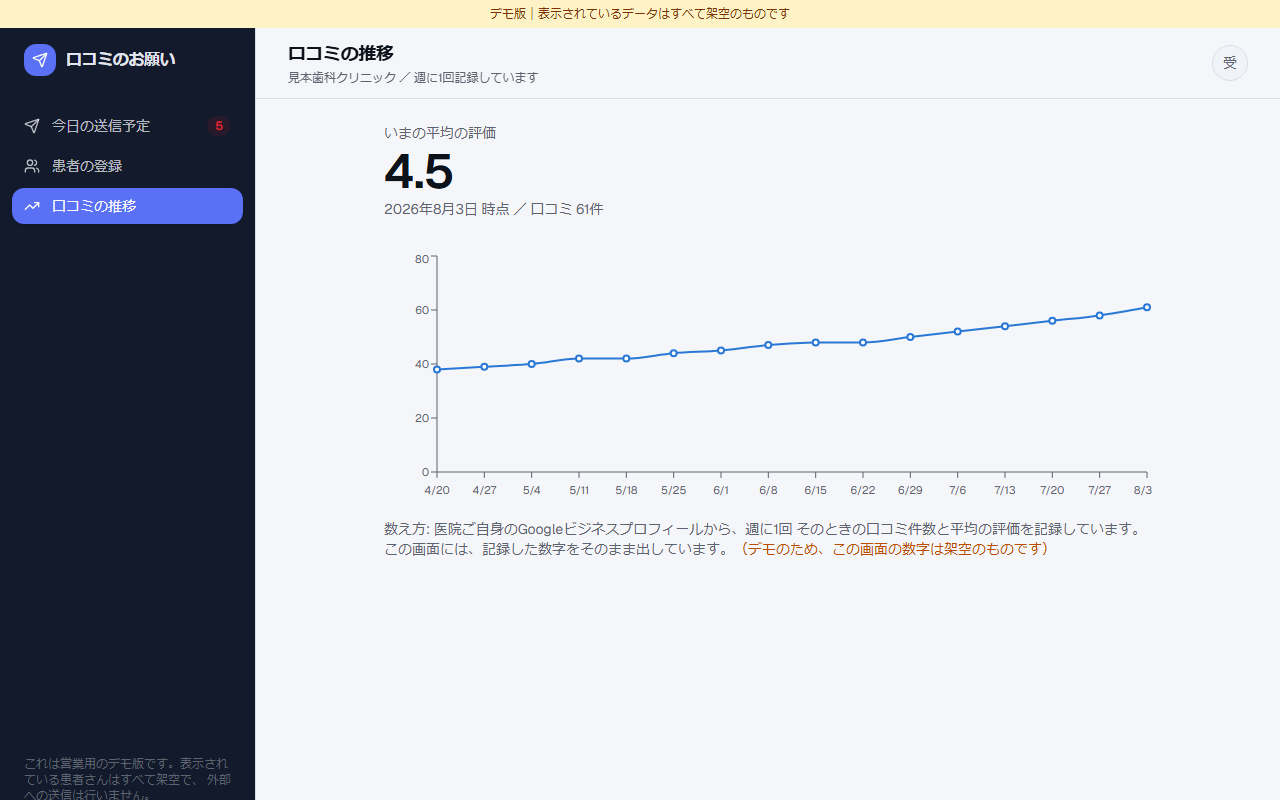This screenshot has height=800, width=1280.
Task: Click the chart data point for 7/6
Action: click(958, 331)
